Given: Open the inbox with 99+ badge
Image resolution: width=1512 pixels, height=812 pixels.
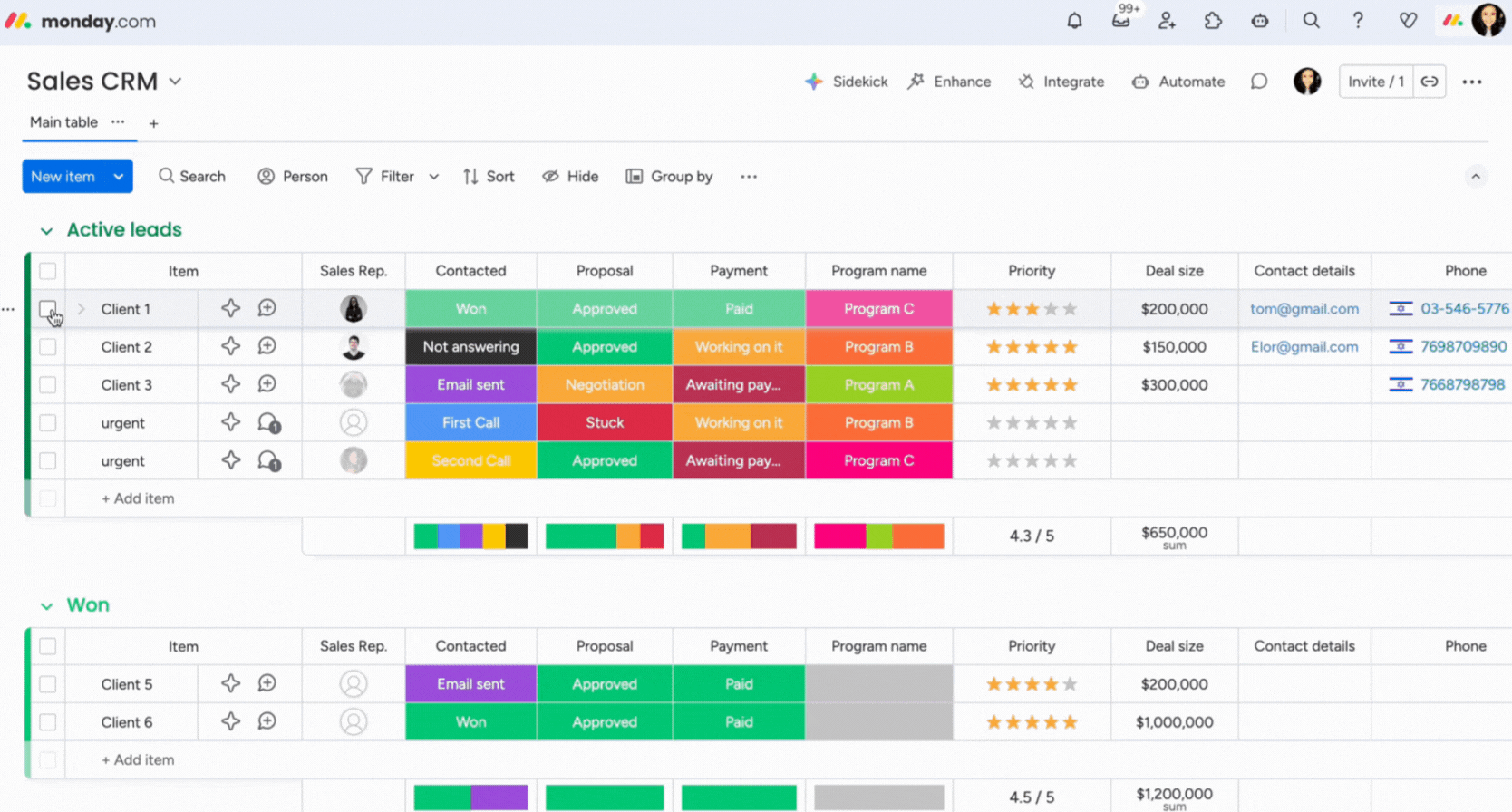Looking at the screenshot, I should [1121, 21].
